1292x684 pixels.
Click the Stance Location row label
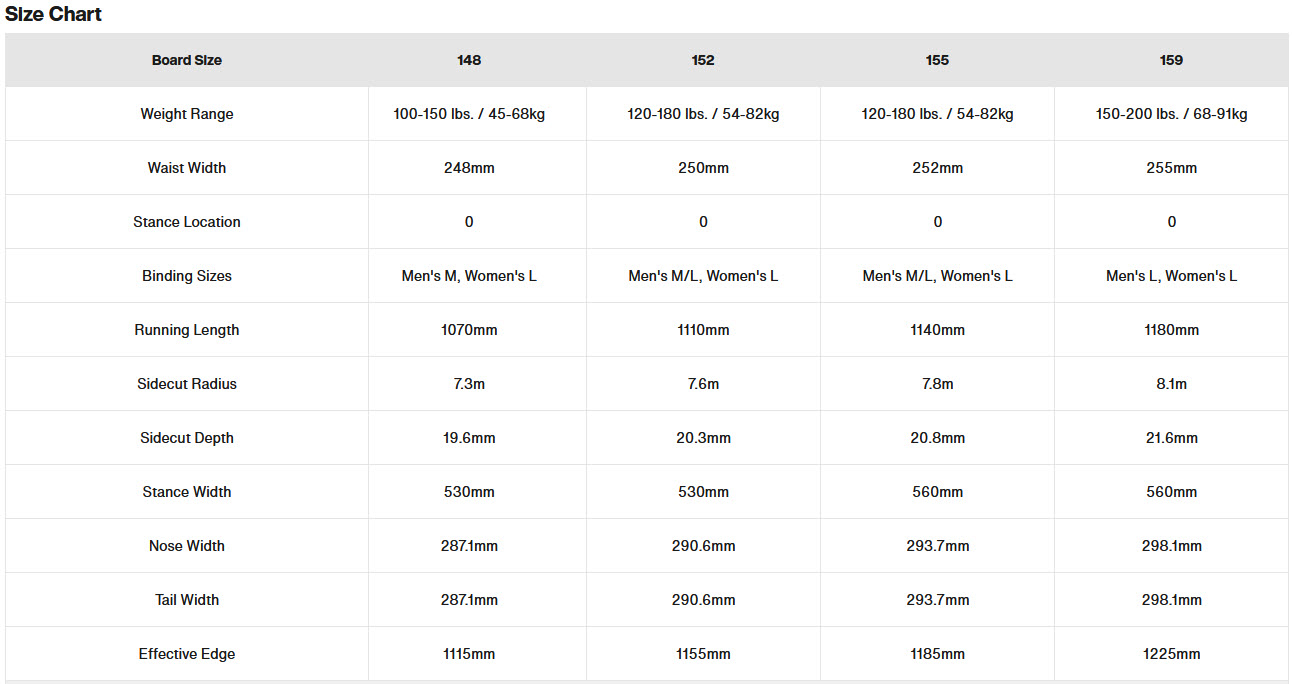[x=187, y=222]
